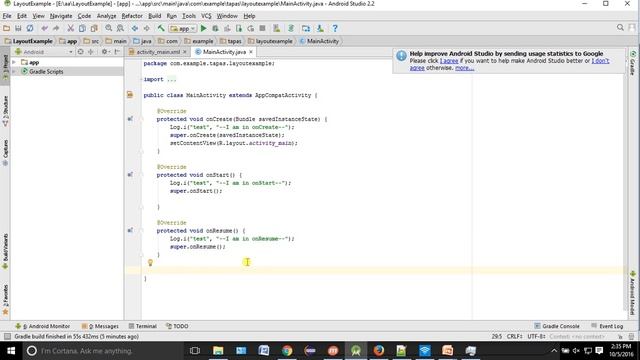Screen dimensions: 640x360
Task: Click gutter icon beside onStart method
Action: pyautogui.click(x=130, y=175)
